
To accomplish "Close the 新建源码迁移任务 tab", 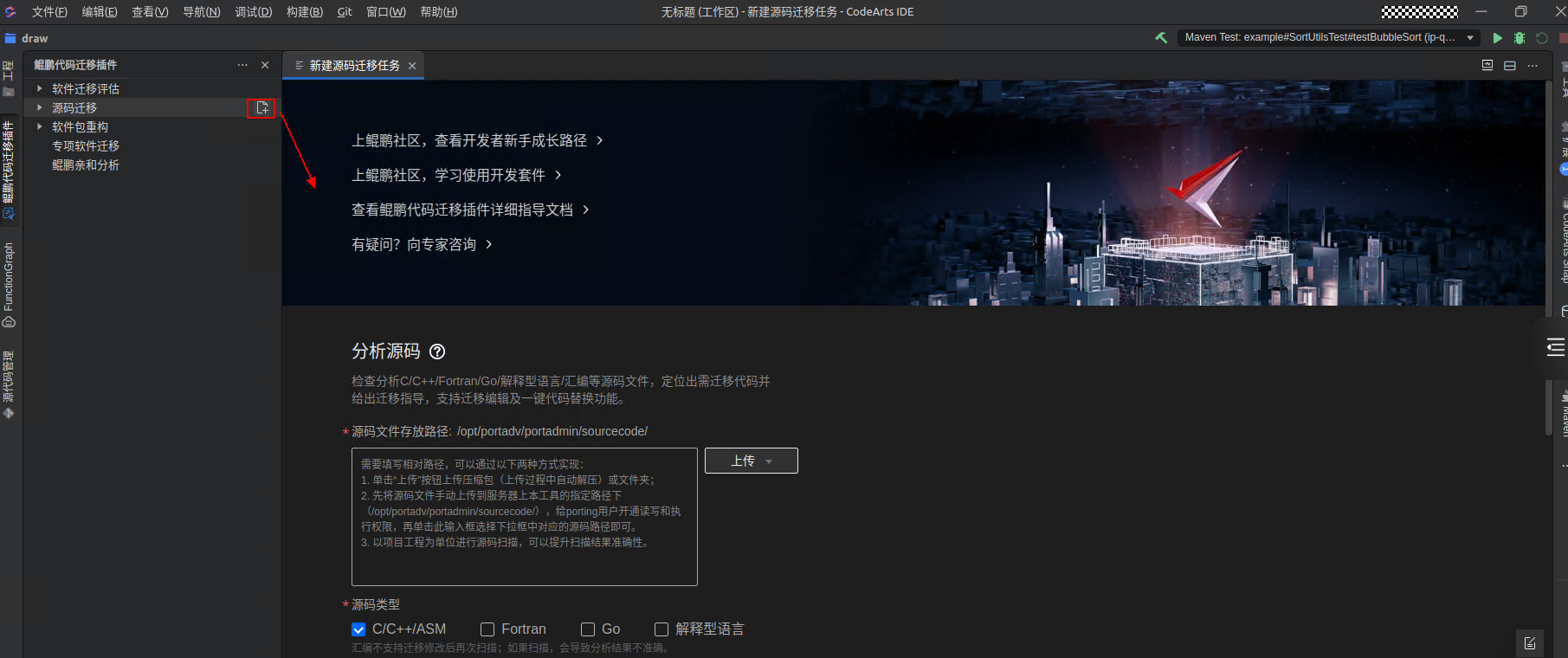I will pyautogui.click(x=412, y=66).
